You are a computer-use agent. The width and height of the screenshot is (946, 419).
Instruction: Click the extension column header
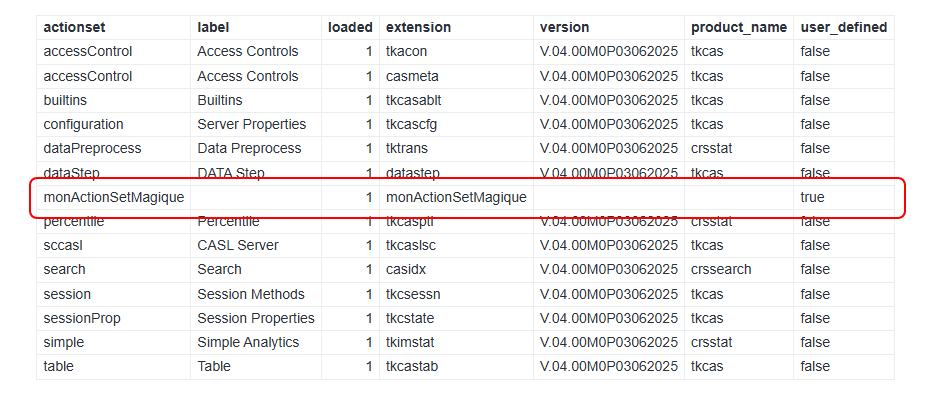tap(418, 27)
